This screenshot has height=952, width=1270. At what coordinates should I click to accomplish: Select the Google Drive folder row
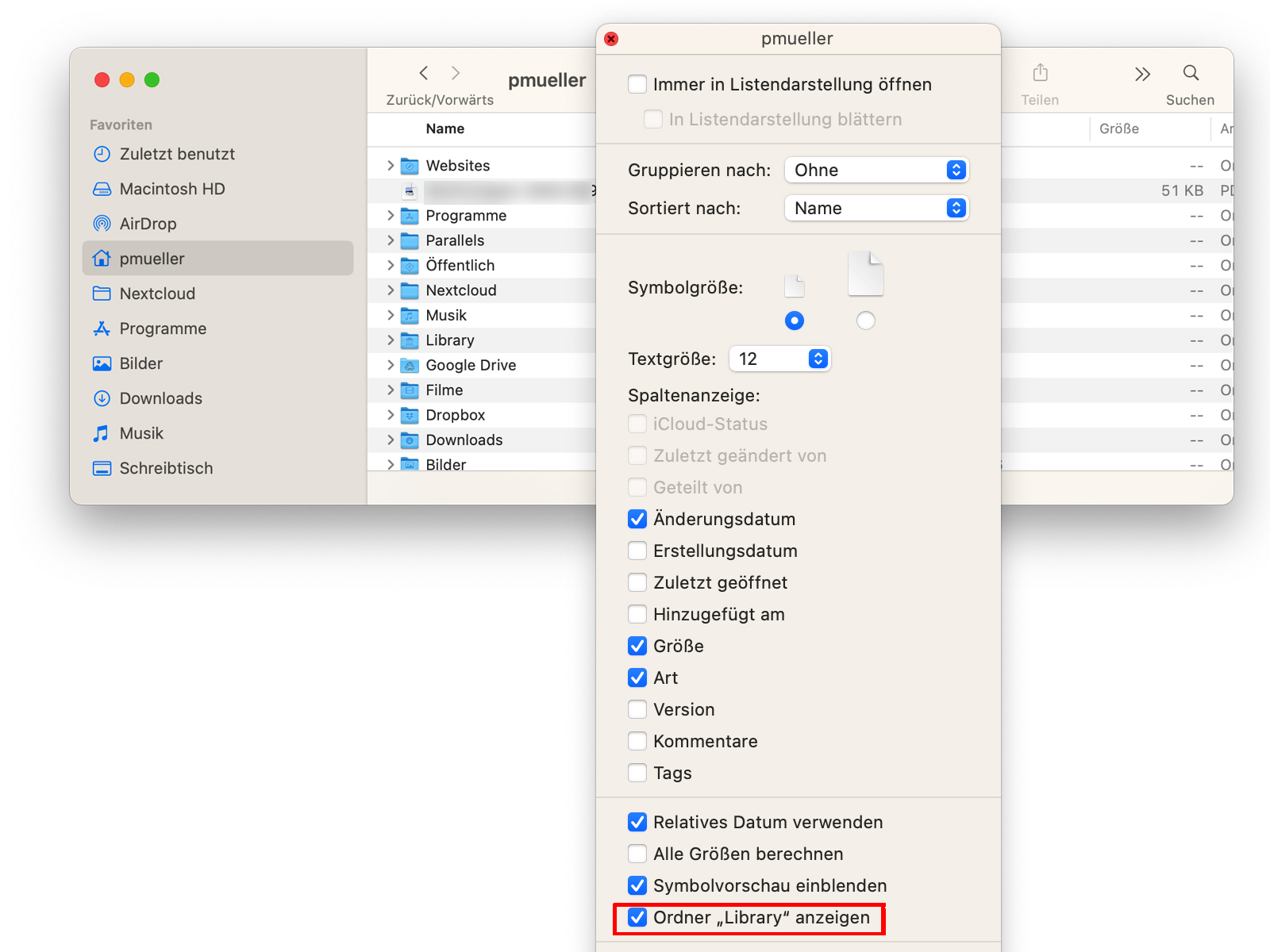[x=470, y=365]
